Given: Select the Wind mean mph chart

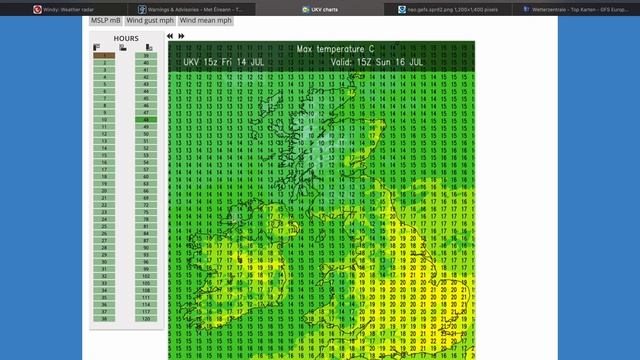Looking at the screenshot, I should click(205, 20).
